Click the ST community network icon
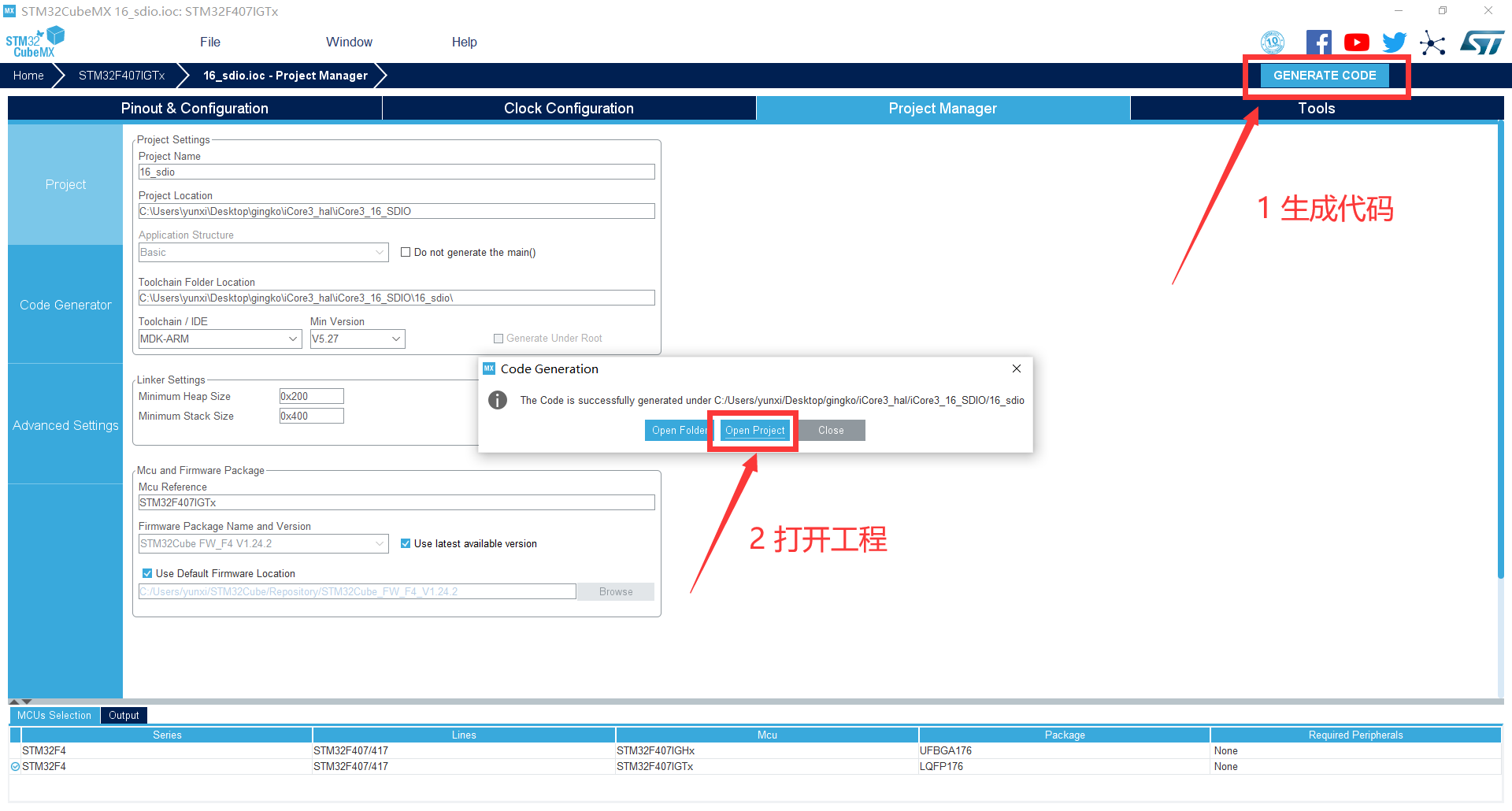This screenshot has width=1512, height=811. coord(1432,43)
